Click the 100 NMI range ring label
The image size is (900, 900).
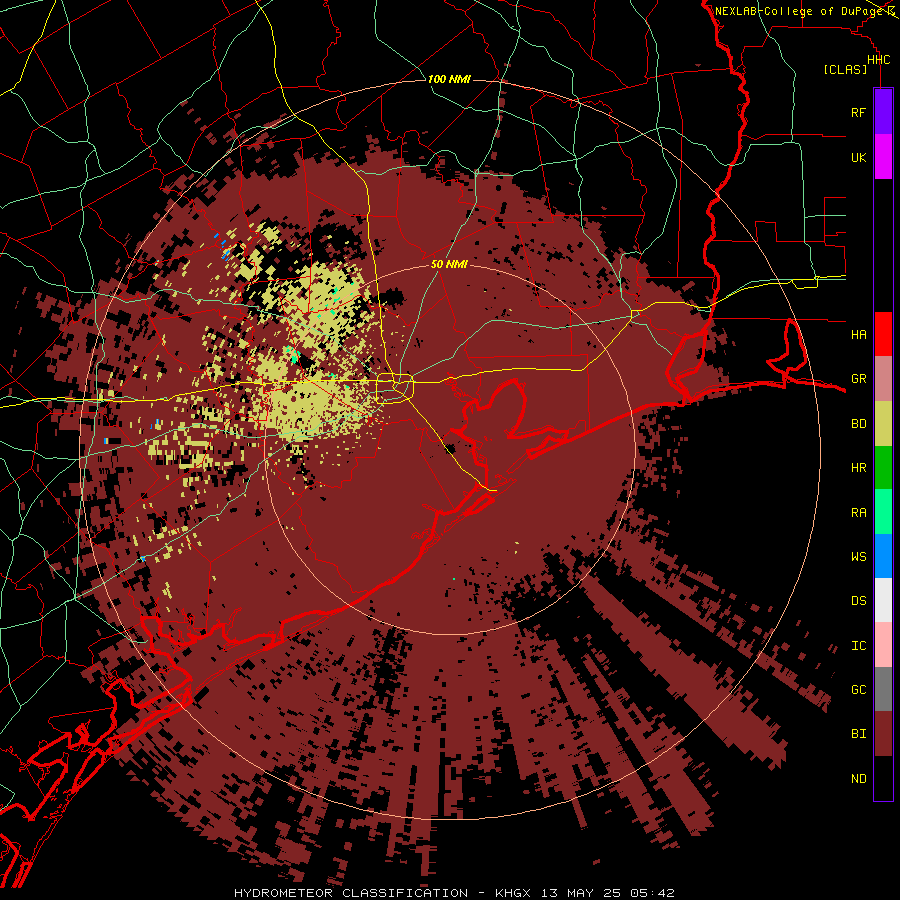pyautogui.click(x=449, y=79)
